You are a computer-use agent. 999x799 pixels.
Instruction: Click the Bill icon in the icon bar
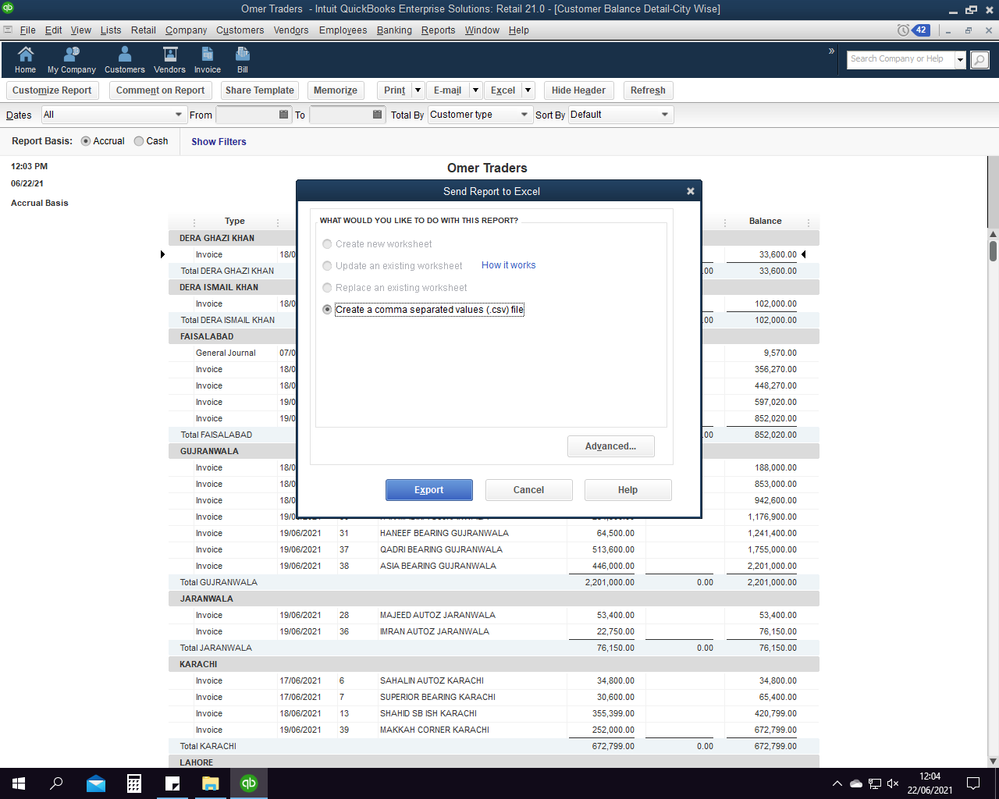click(243, 60)
